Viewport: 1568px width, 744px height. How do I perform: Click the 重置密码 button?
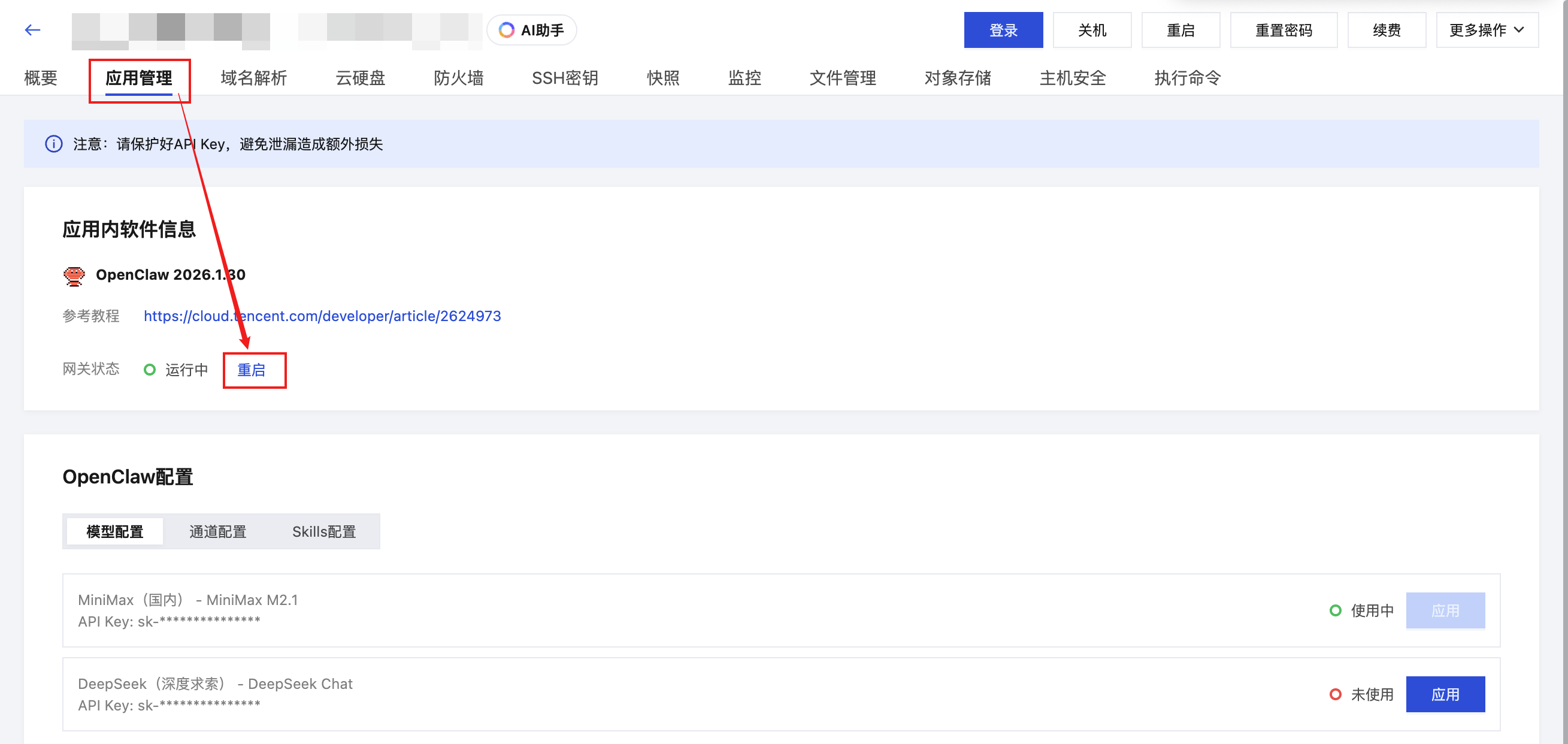click(1283, 29)
